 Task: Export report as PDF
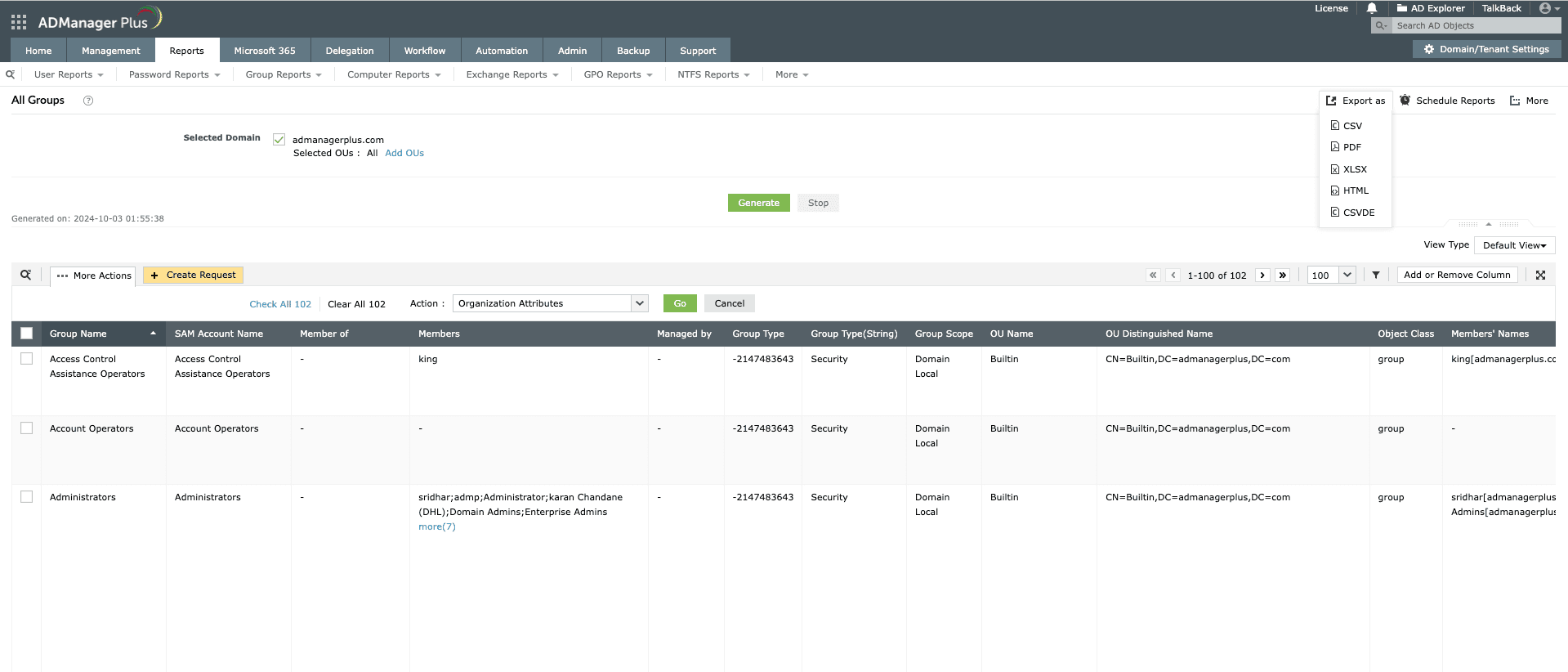[1346, 147]
